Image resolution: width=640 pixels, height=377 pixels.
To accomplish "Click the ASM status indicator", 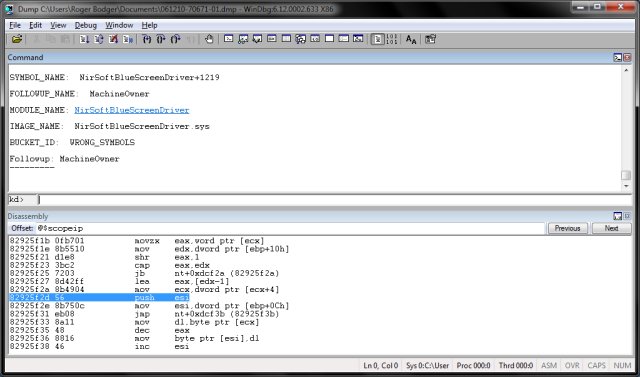I will 549,366.
